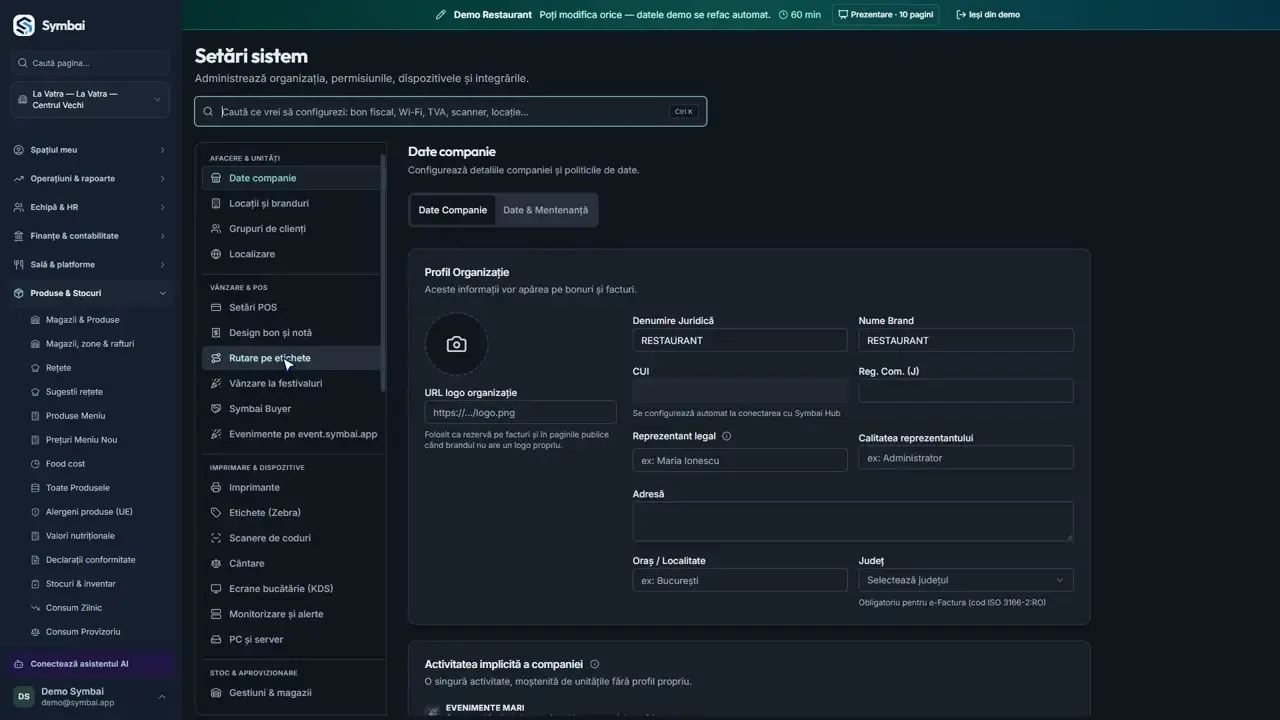Click the Sală & platforme utensils icon
This screenshot has width=1280, height=720.
tap(20, 265)
